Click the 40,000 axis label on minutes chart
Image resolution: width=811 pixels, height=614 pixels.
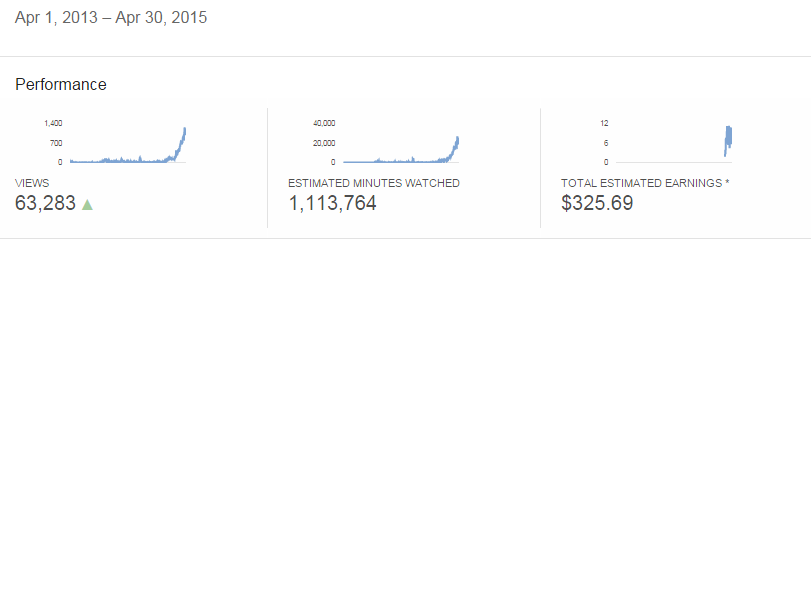coord(324,123)
